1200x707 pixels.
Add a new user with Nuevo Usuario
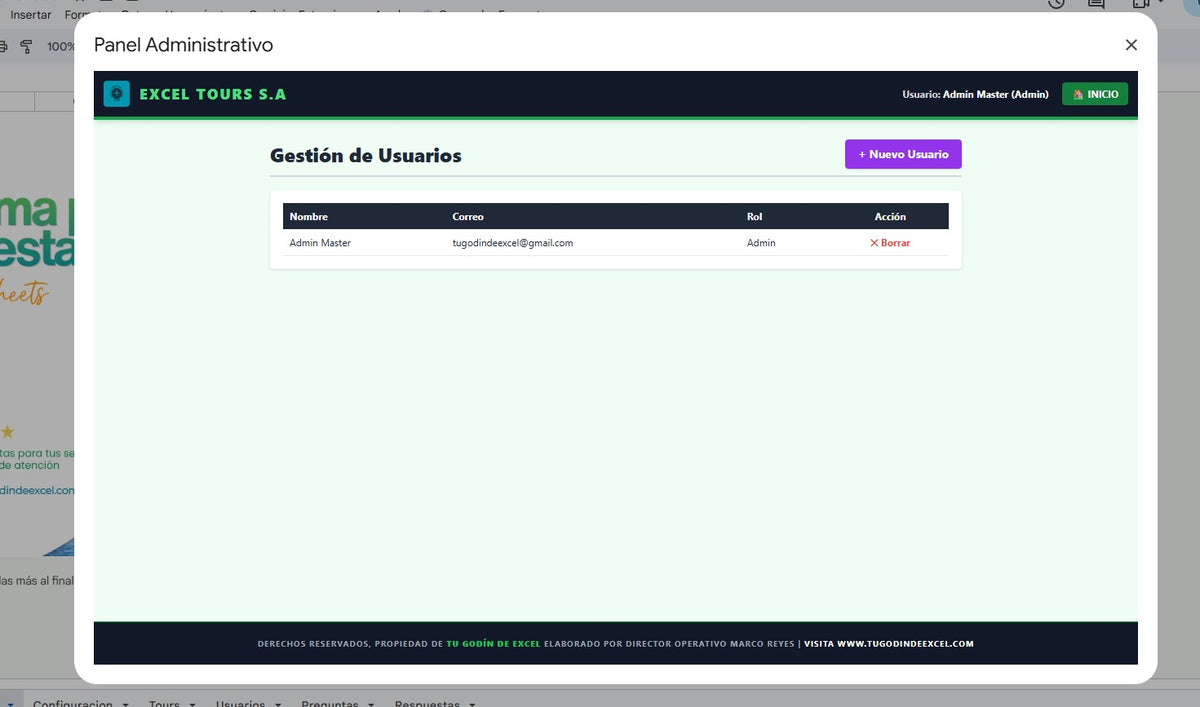click(x=903, y=154)
